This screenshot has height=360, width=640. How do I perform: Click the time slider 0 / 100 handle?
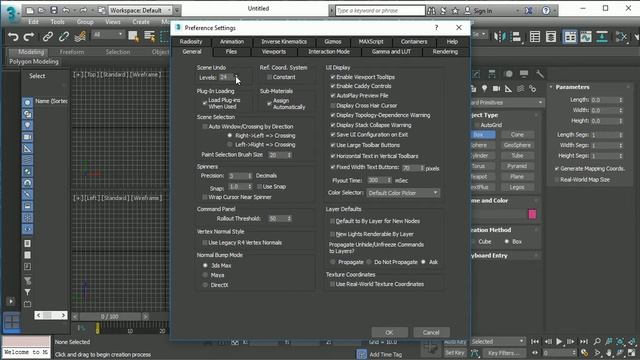(110, 316)
